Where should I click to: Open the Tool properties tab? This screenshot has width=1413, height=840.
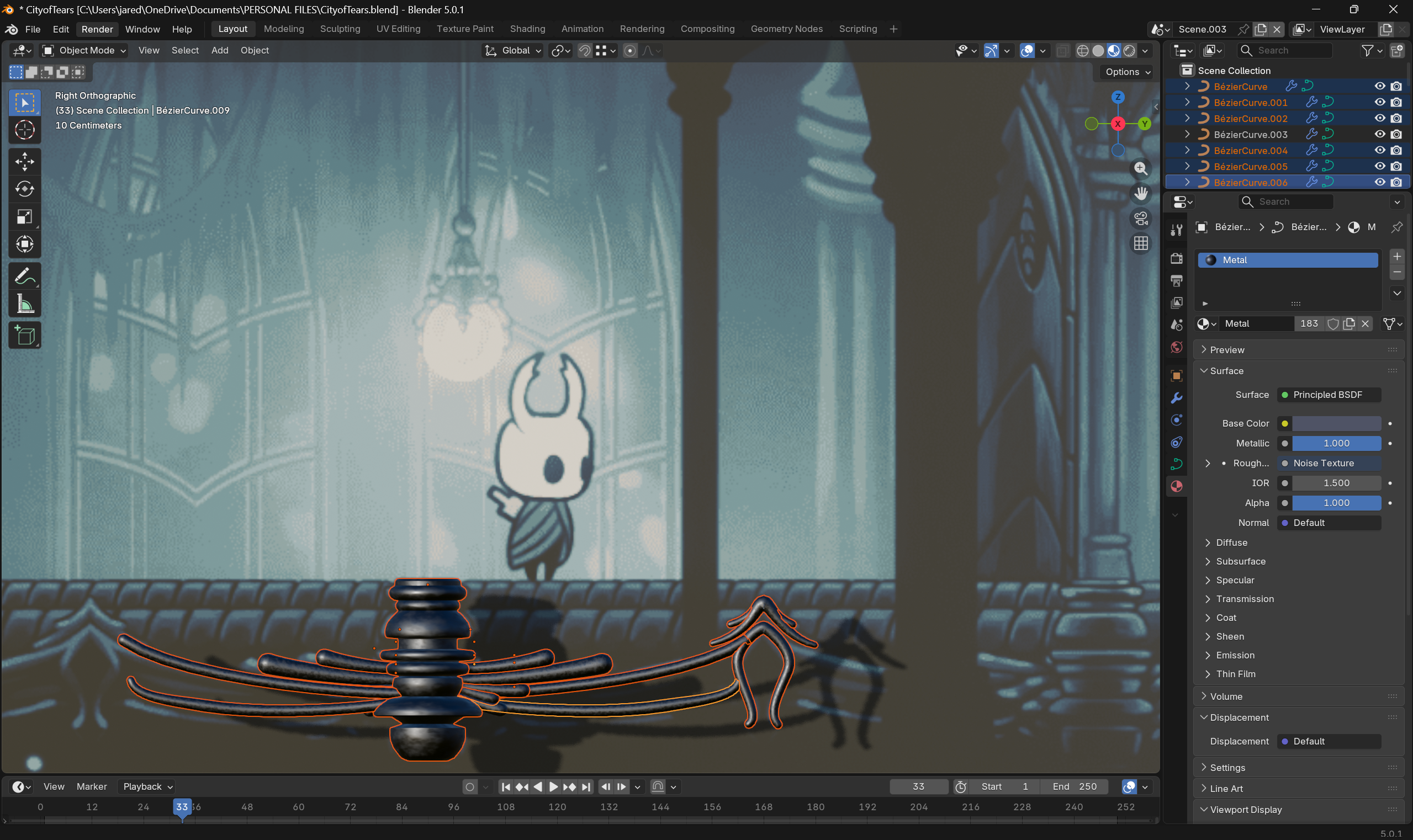coord(1176,230)
